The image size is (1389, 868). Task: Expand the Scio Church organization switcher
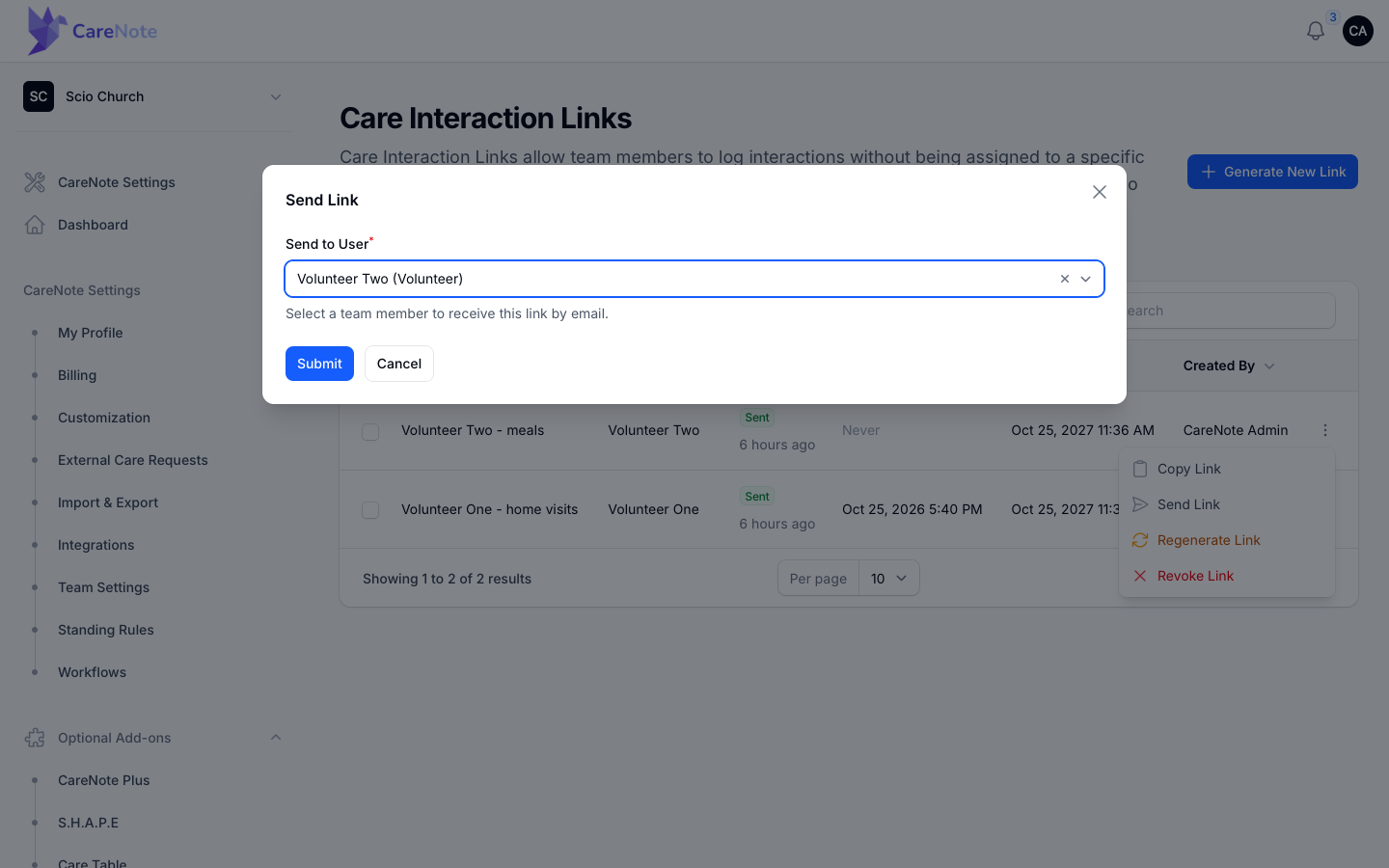click(276, 96)
